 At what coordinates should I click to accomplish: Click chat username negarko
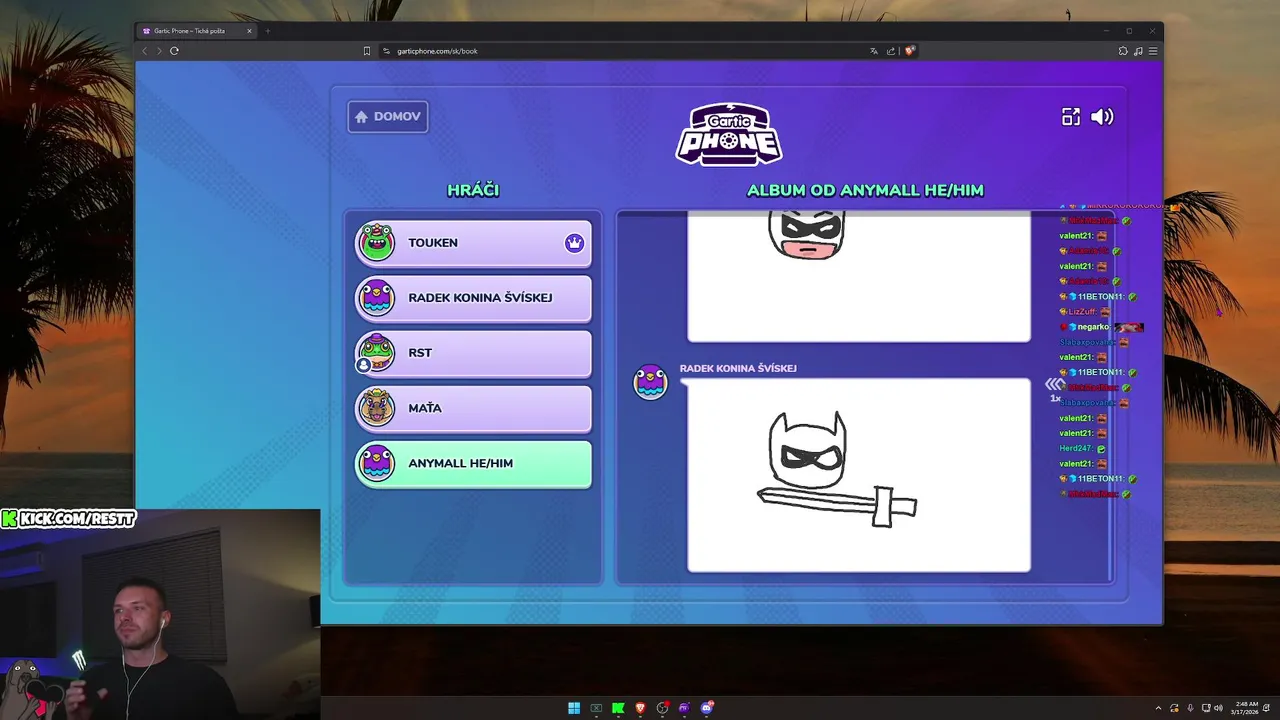pos(1093,327)
